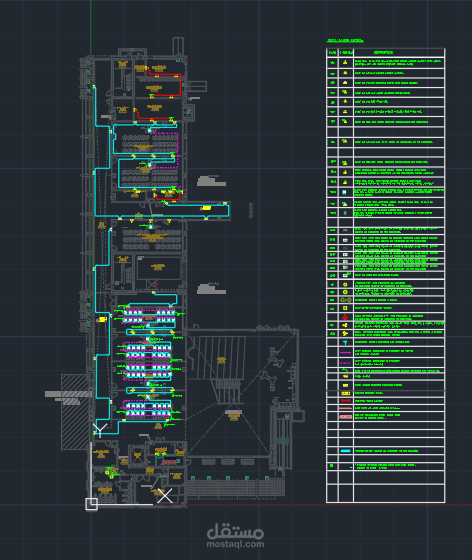
Task: Select the solid cyan bar legend symbol
Action: click(345, 451)
